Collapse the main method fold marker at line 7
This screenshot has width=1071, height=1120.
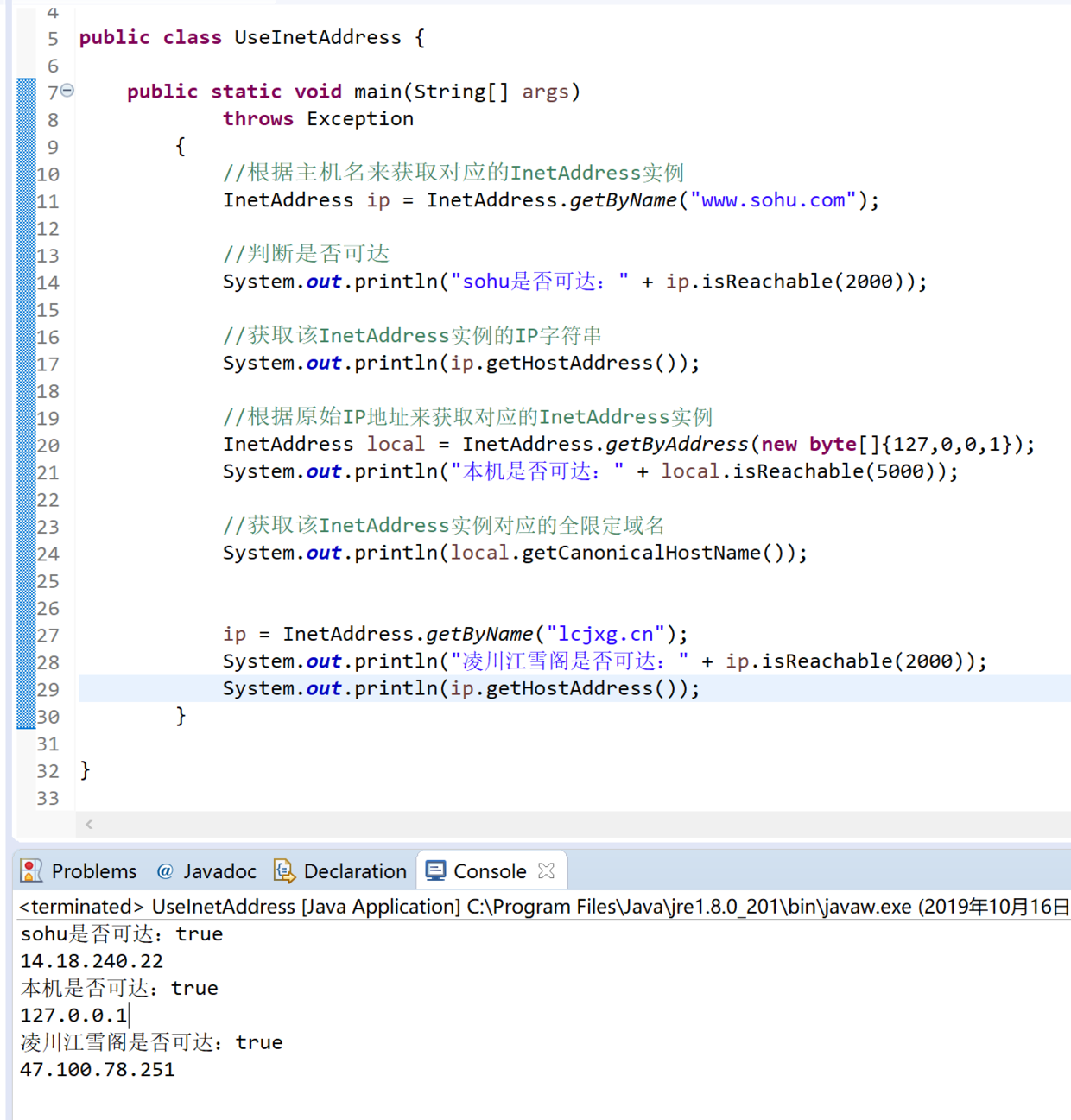67,90
